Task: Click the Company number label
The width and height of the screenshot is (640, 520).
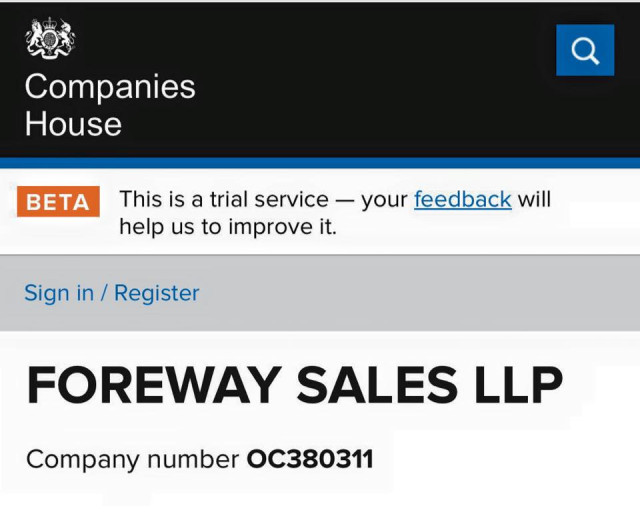Action: [132, 460]
